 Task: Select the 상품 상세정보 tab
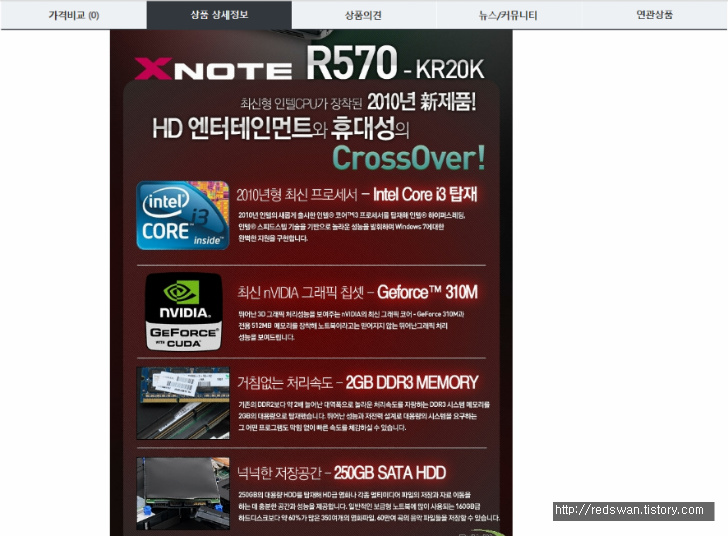click(219, 15)
